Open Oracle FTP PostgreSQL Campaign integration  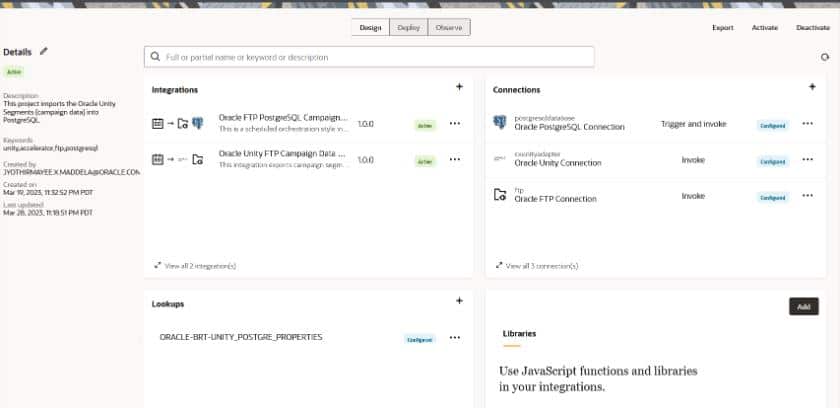(283, 118)
